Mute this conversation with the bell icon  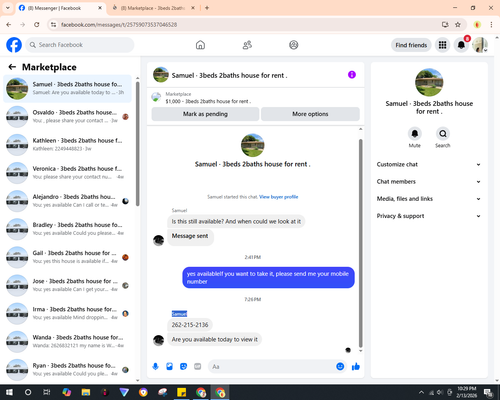click(415, 134)
